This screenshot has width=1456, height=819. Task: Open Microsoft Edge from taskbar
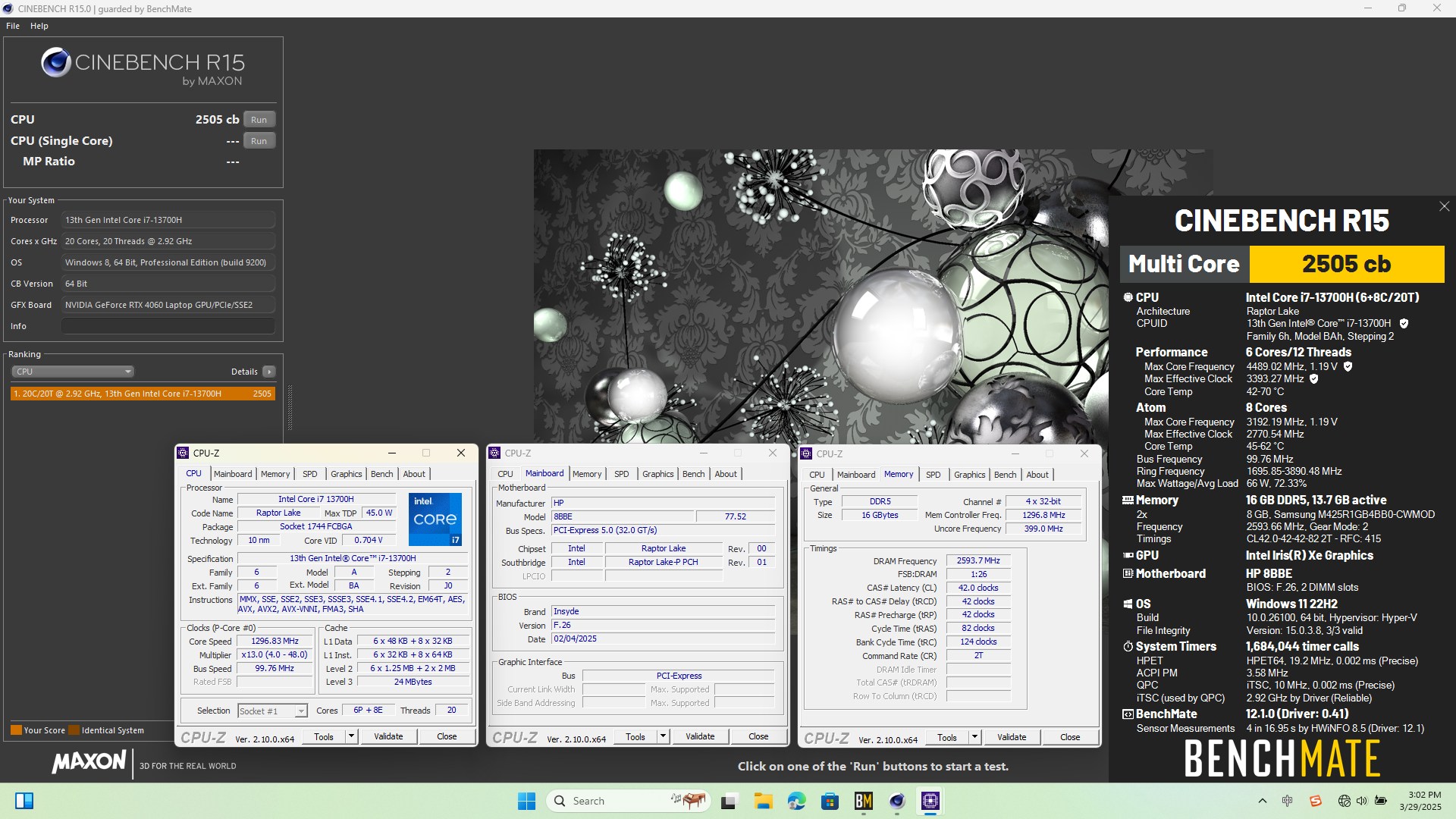796,801
